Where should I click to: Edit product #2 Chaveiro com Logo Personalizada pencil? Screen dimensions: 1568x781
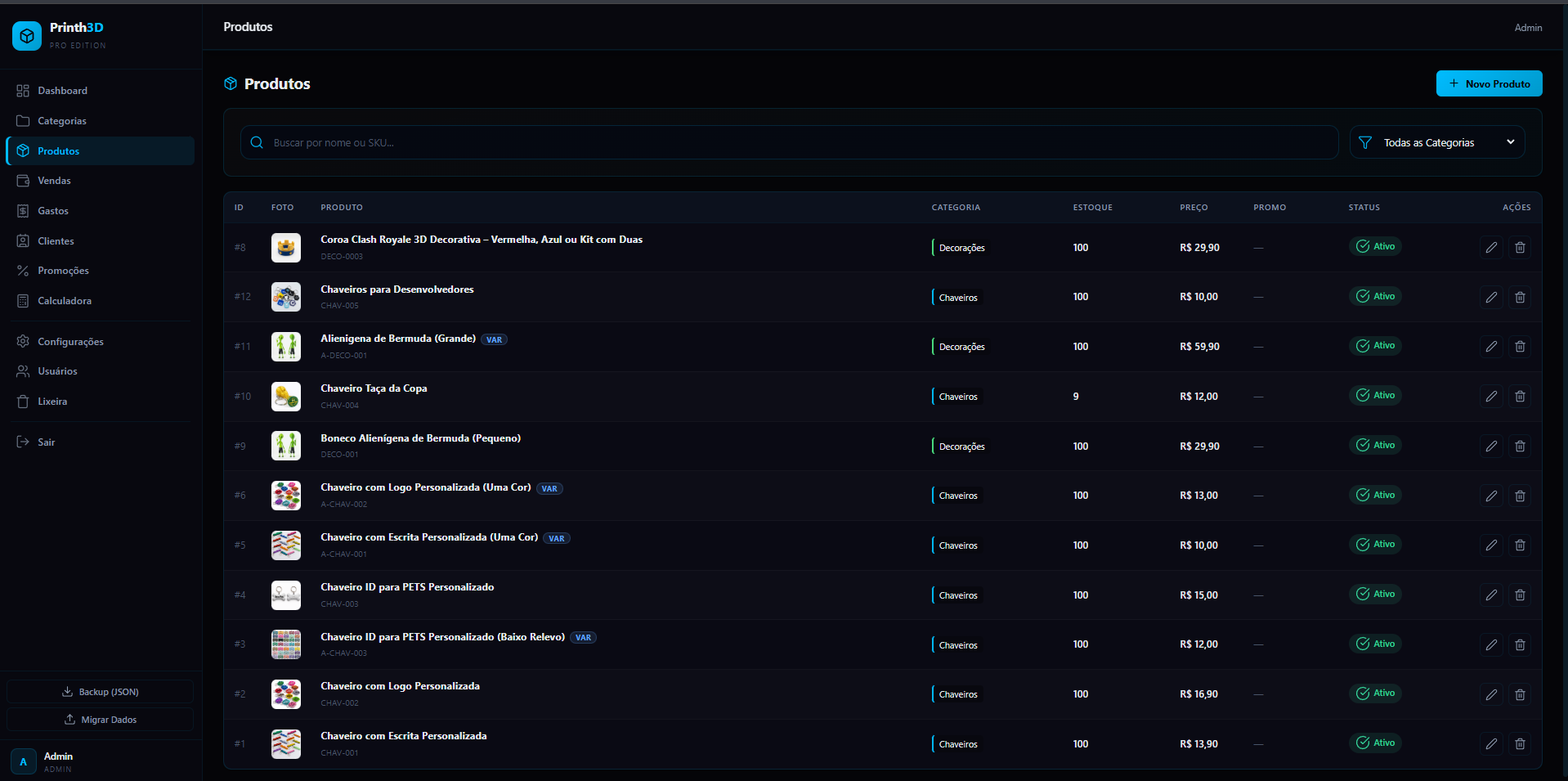point(1491,694)
